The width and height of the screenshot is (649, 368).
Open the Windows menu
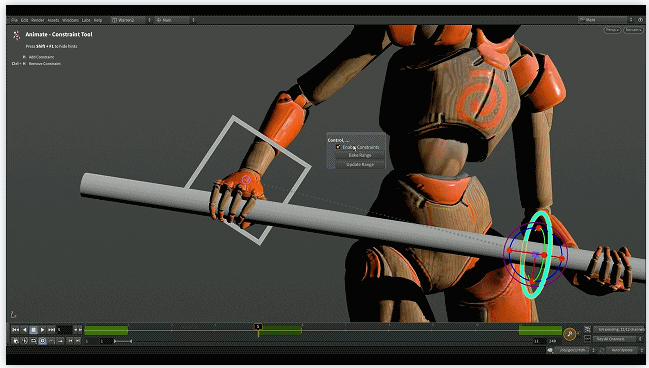pos(70,20)
